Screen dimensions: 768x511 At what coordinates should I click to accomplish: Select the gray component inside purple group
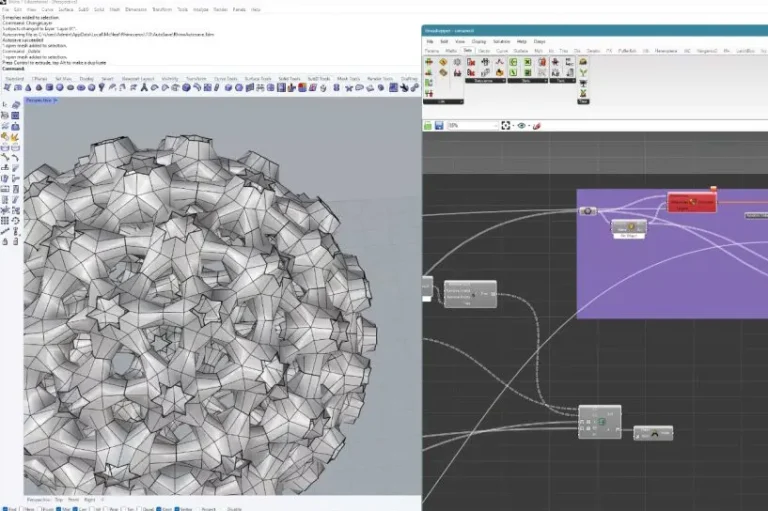pos(629,227)
